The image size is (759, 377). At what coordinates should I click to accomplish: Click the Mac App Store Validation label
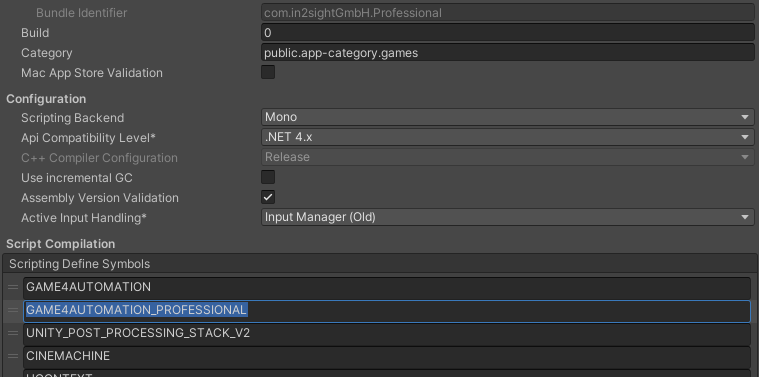click(92, 73)
